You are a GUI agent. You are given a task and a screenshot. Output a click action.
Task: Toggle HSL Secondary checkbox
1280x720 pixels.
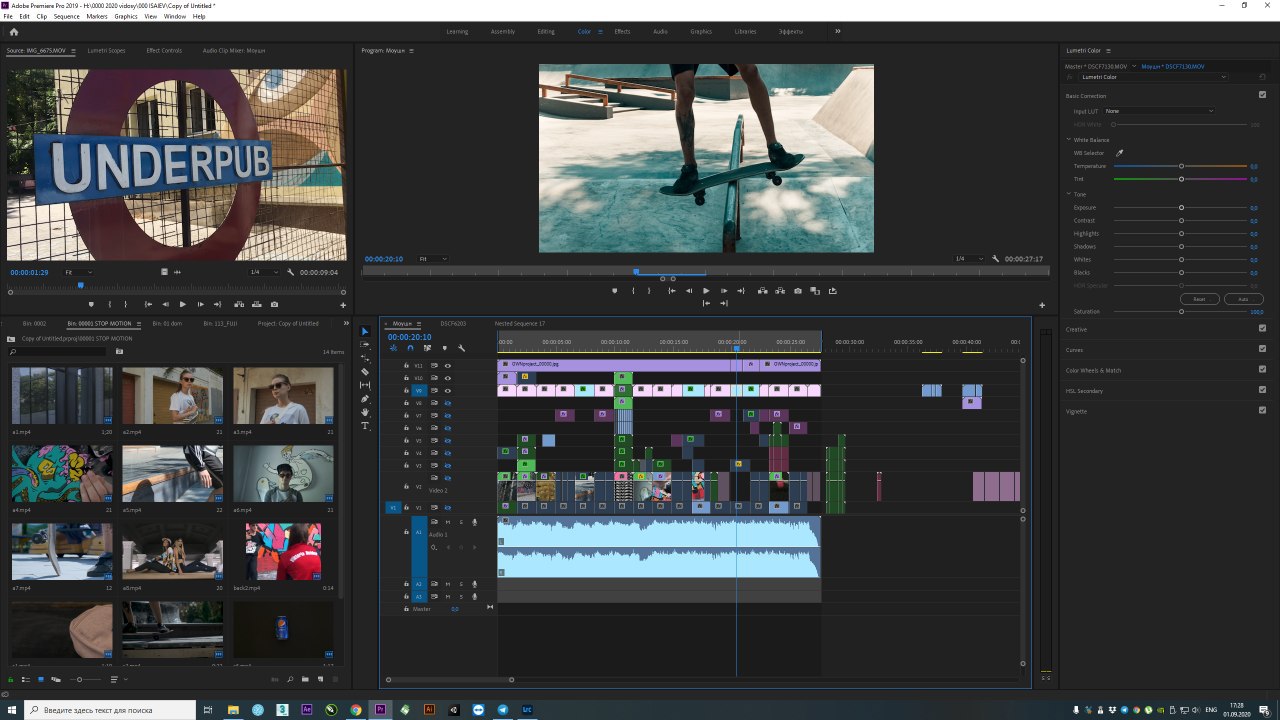click(x=1263, y=390)
